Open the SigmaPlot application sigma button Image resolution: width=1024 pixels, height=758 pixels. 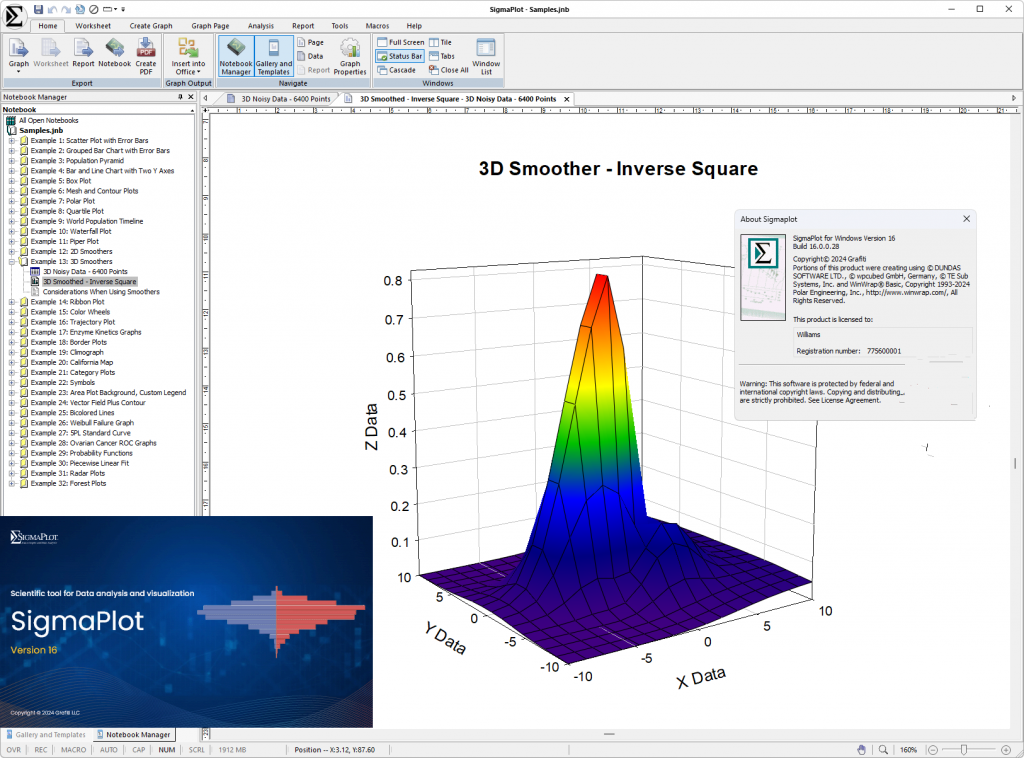click(14, 16)
